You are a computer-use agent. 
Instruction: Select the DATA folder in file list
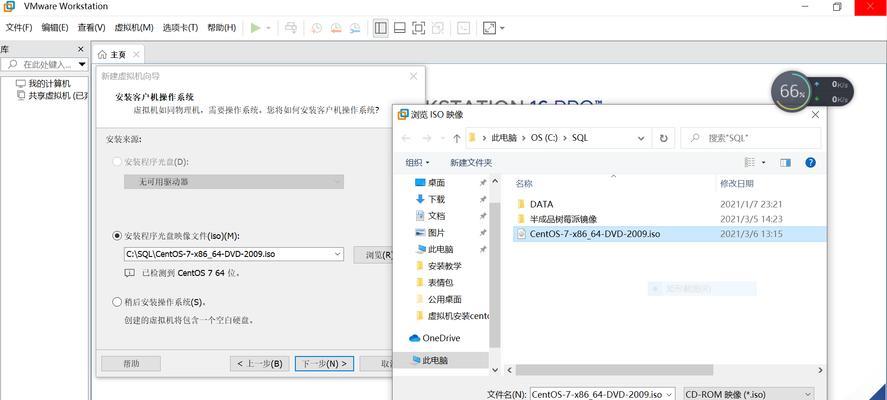[x=541, y=204]
